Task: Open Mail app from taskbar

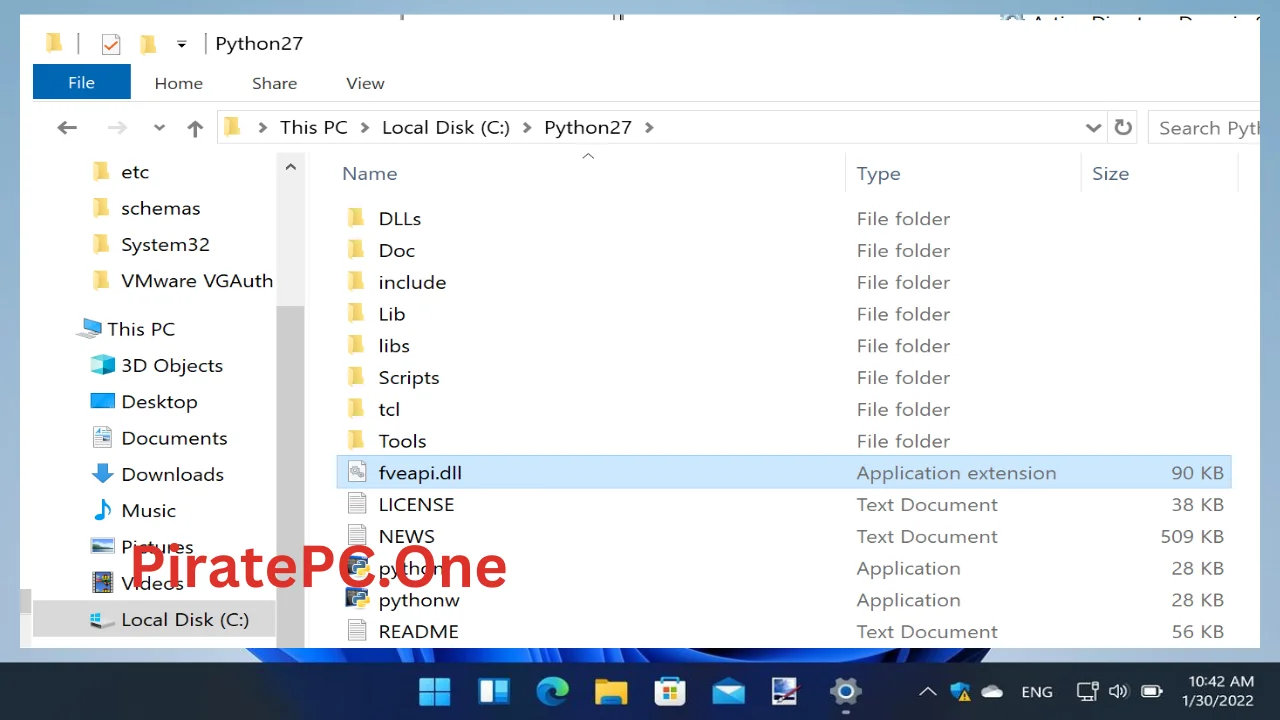Action: pos(729,691)
